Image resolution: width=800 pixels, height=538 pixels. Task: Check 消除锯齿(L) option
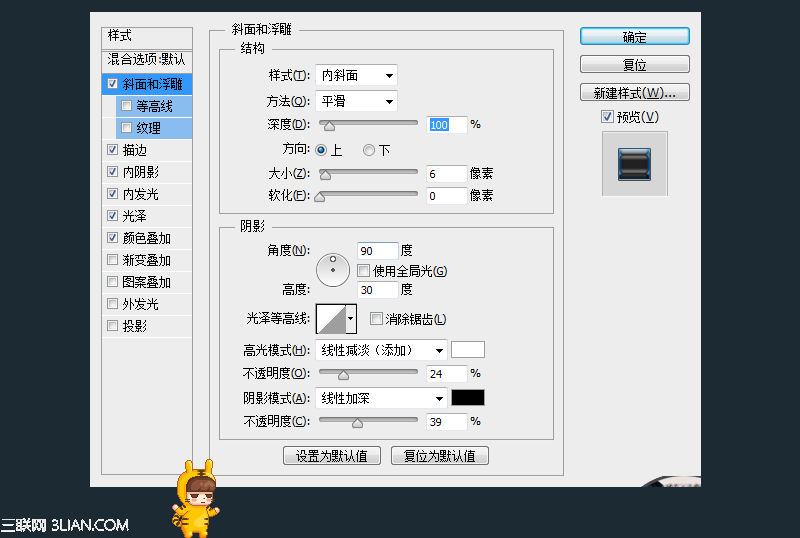tap(376, 319)
